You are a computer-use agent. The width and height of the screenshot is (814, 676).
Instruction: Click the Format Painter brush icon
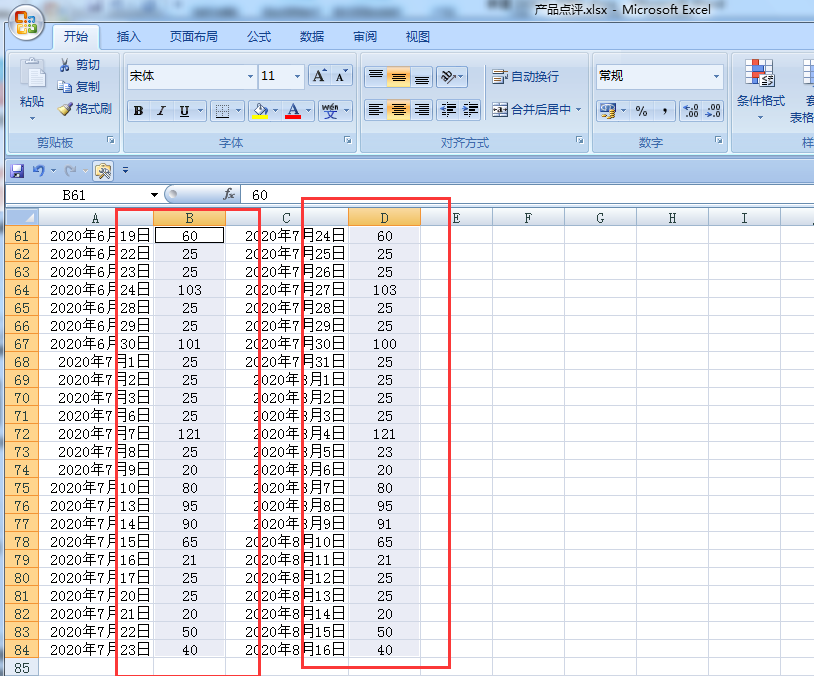(x=65, y=109)
